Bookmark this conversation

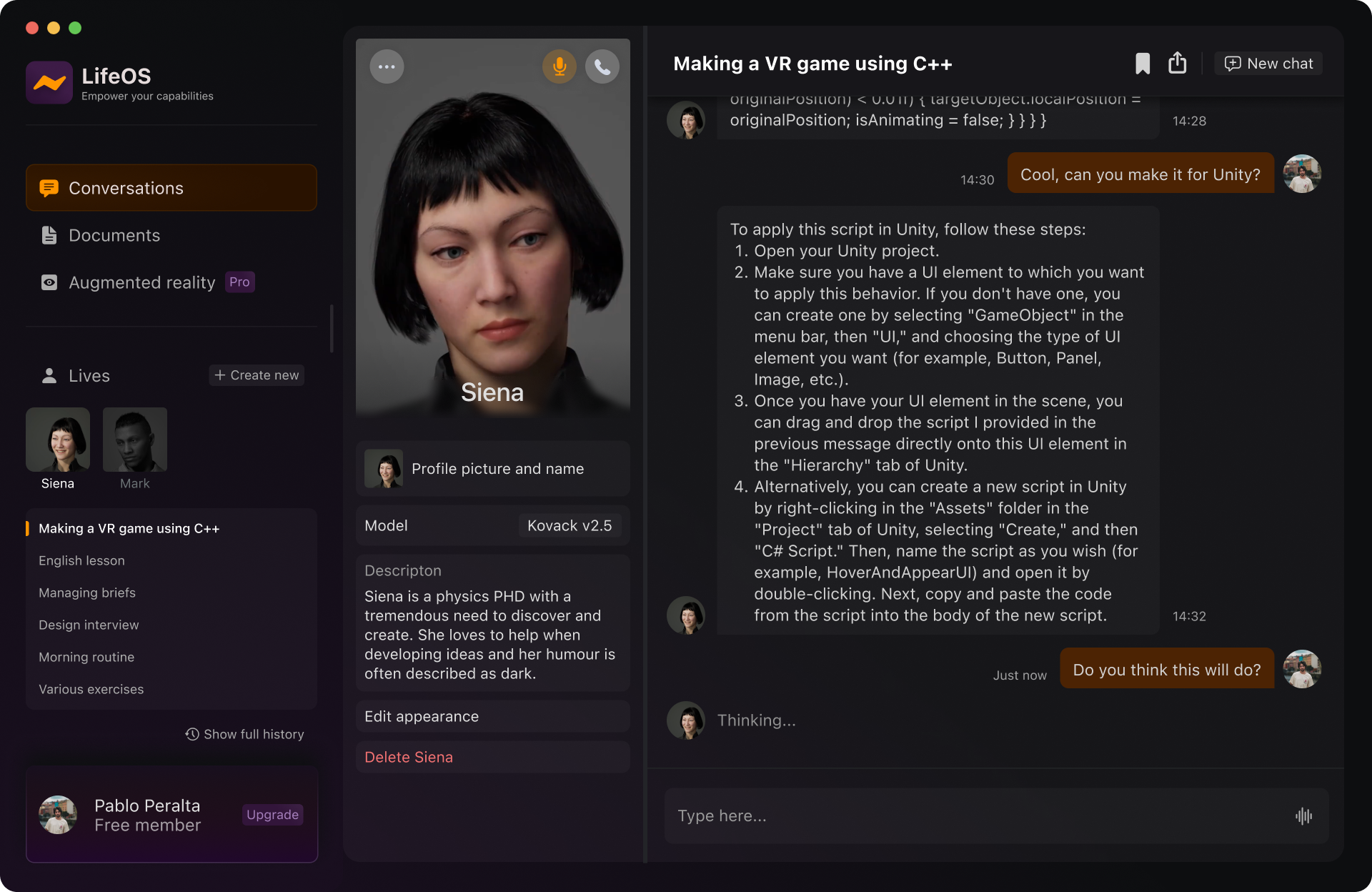pyautogui.click(x=1143, y=64)
